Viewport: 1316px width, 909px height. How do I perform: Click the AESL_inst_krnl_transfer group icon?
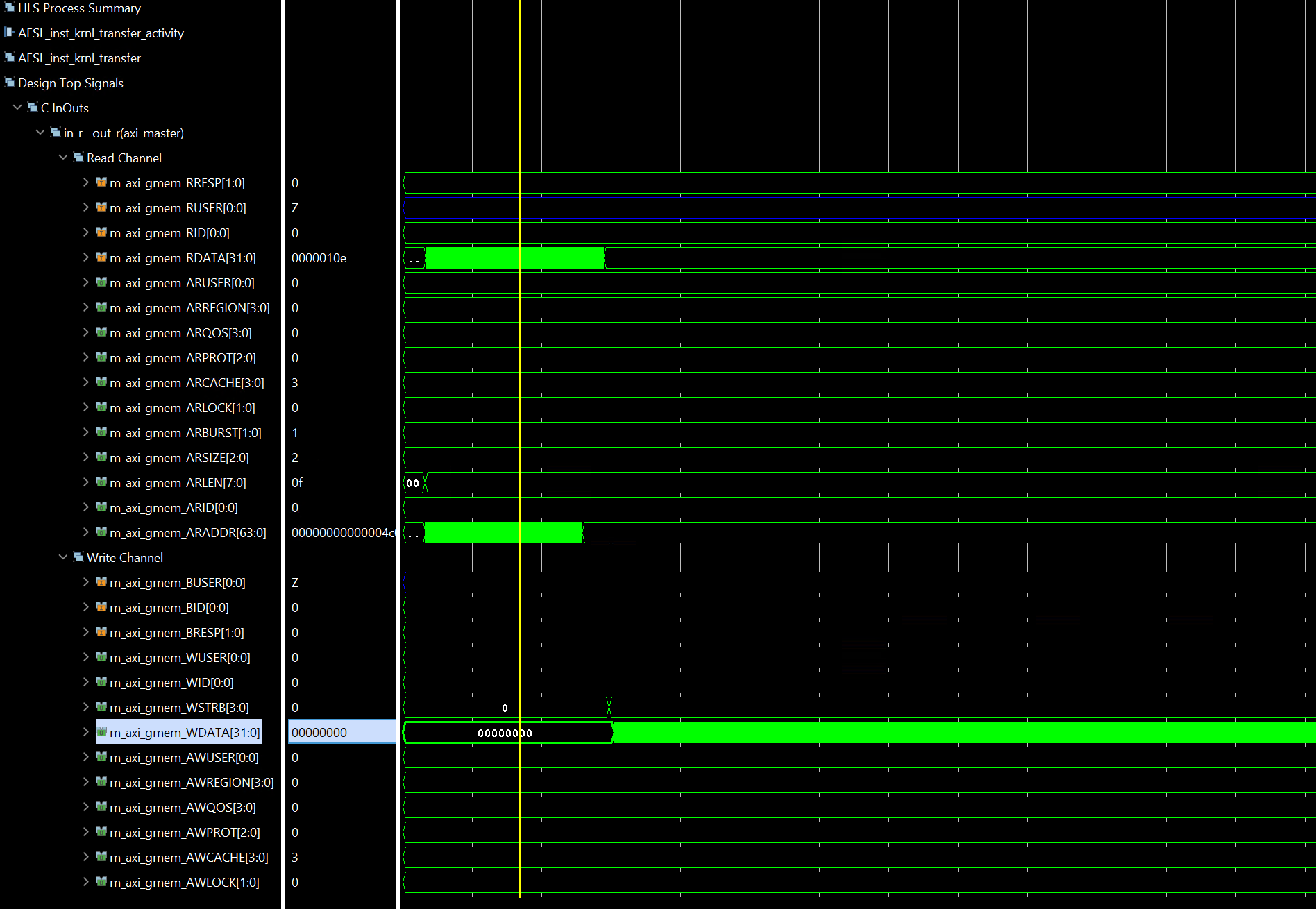10,58
